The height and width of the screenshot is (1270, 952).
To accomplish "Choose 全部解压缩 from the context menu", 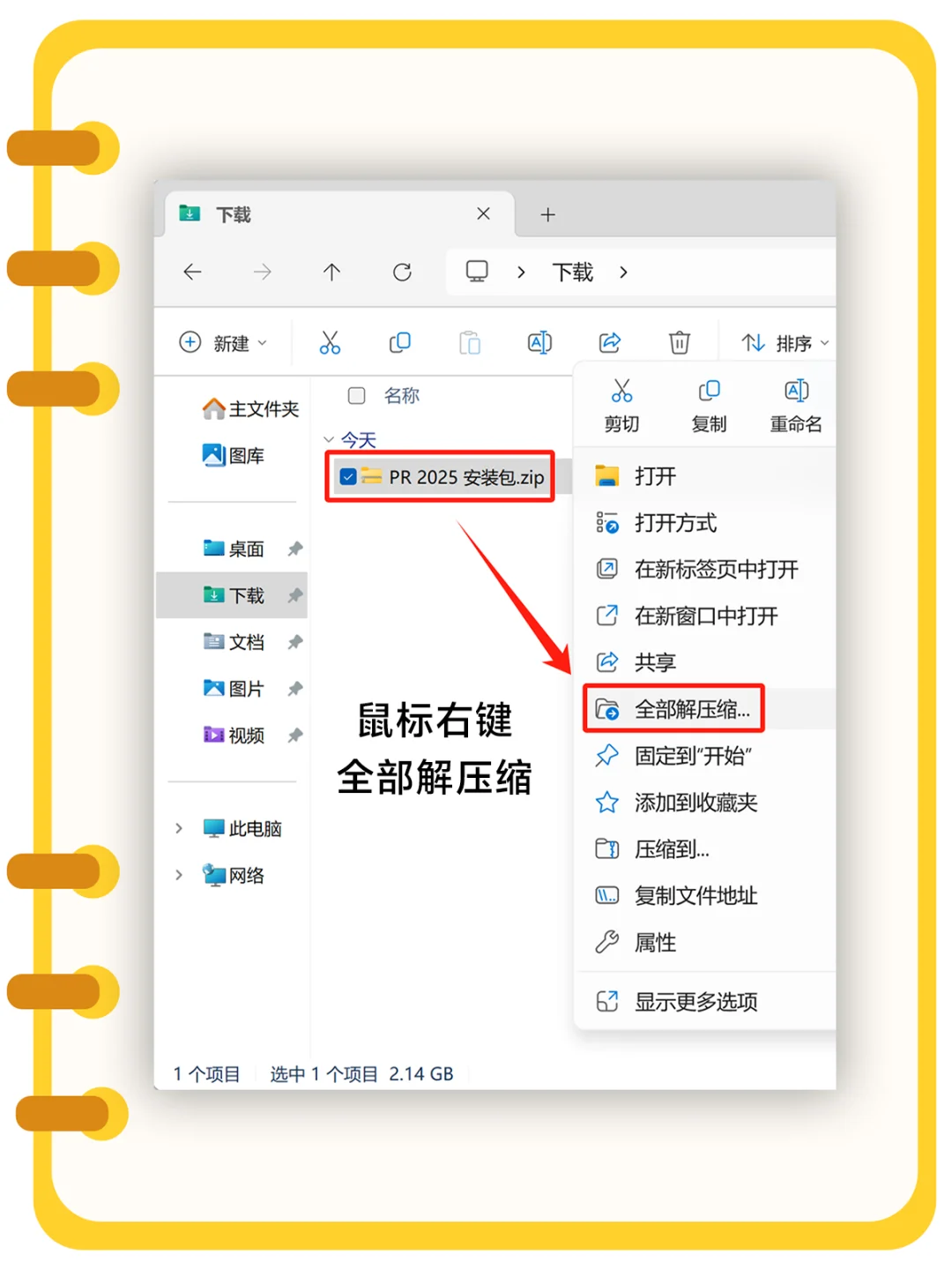I will (692, 708).
